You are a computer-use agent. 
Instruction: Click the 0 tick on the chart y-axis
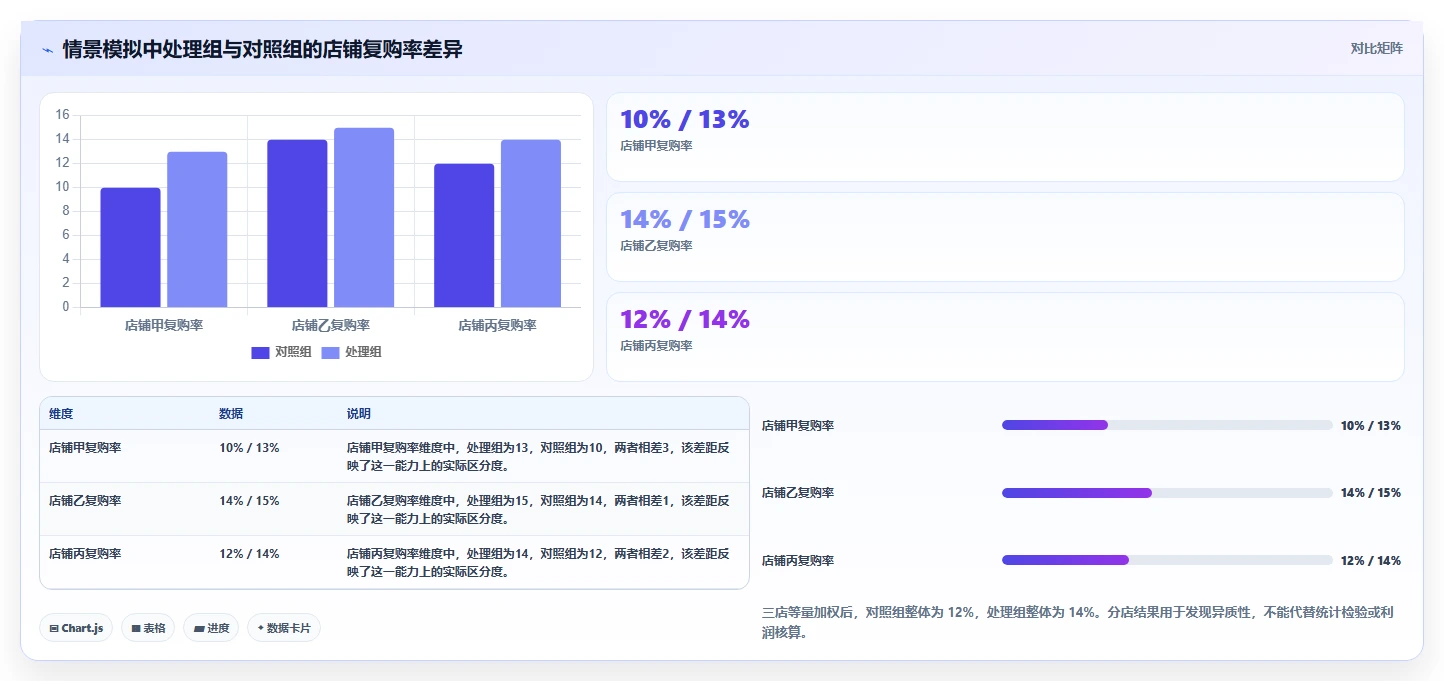tap(66, 307)
